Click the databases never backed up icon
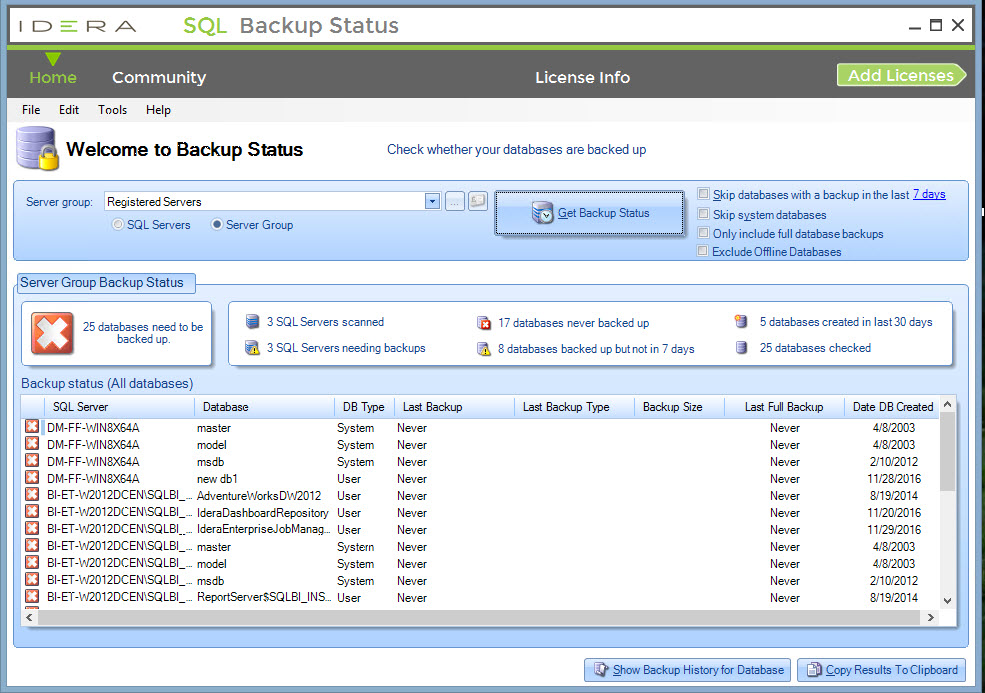This screenshot has width=985, height=693. click(x=484, y=323)
